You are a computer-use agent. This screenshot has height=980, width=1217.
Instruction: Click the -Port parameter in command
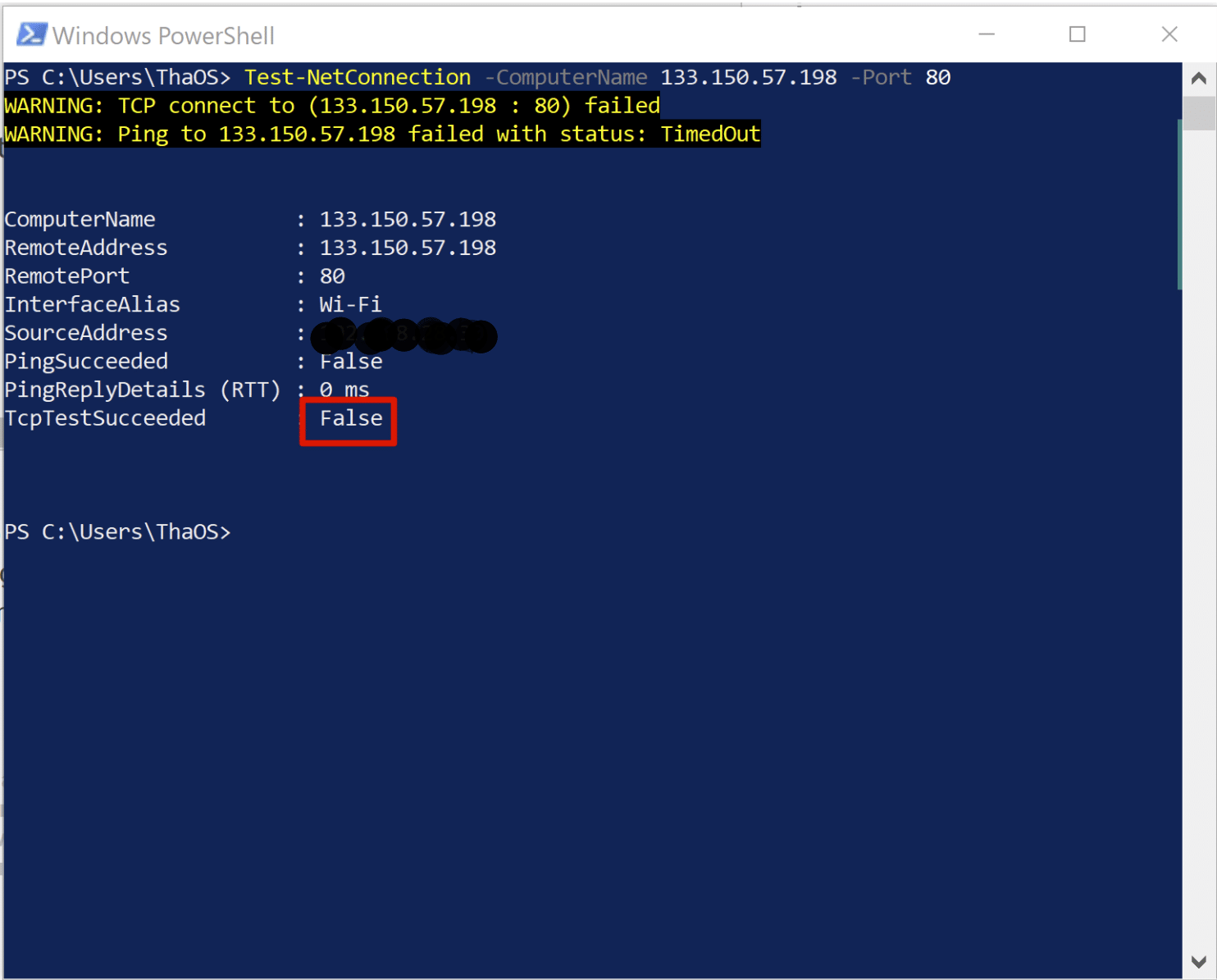[x=881, y=78]
